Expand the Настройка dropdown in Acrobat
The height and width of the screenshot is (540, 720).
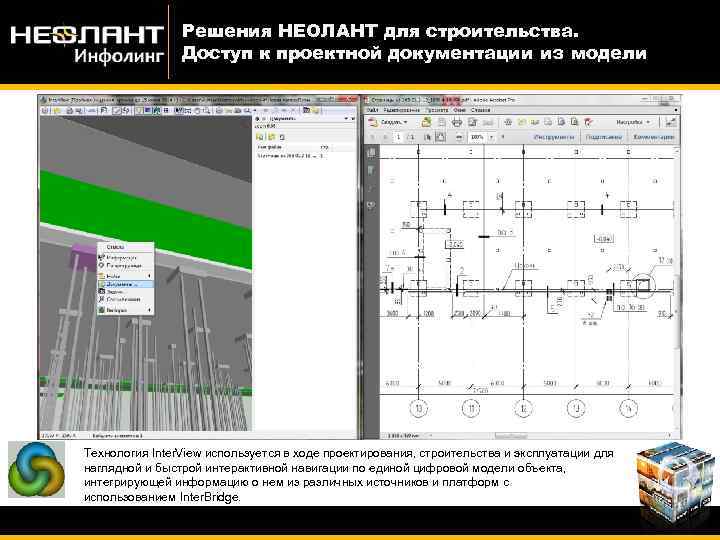pos(633,122)
